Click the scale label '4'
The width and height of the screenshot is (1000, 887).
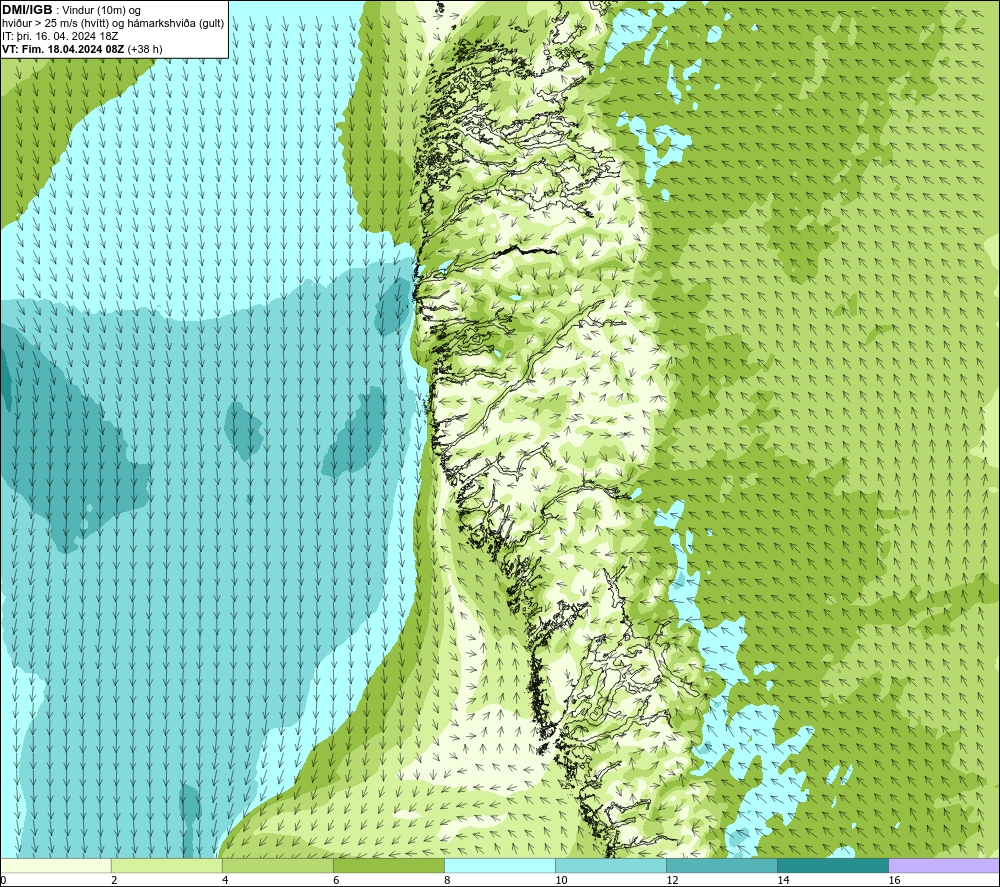(225, 881)
